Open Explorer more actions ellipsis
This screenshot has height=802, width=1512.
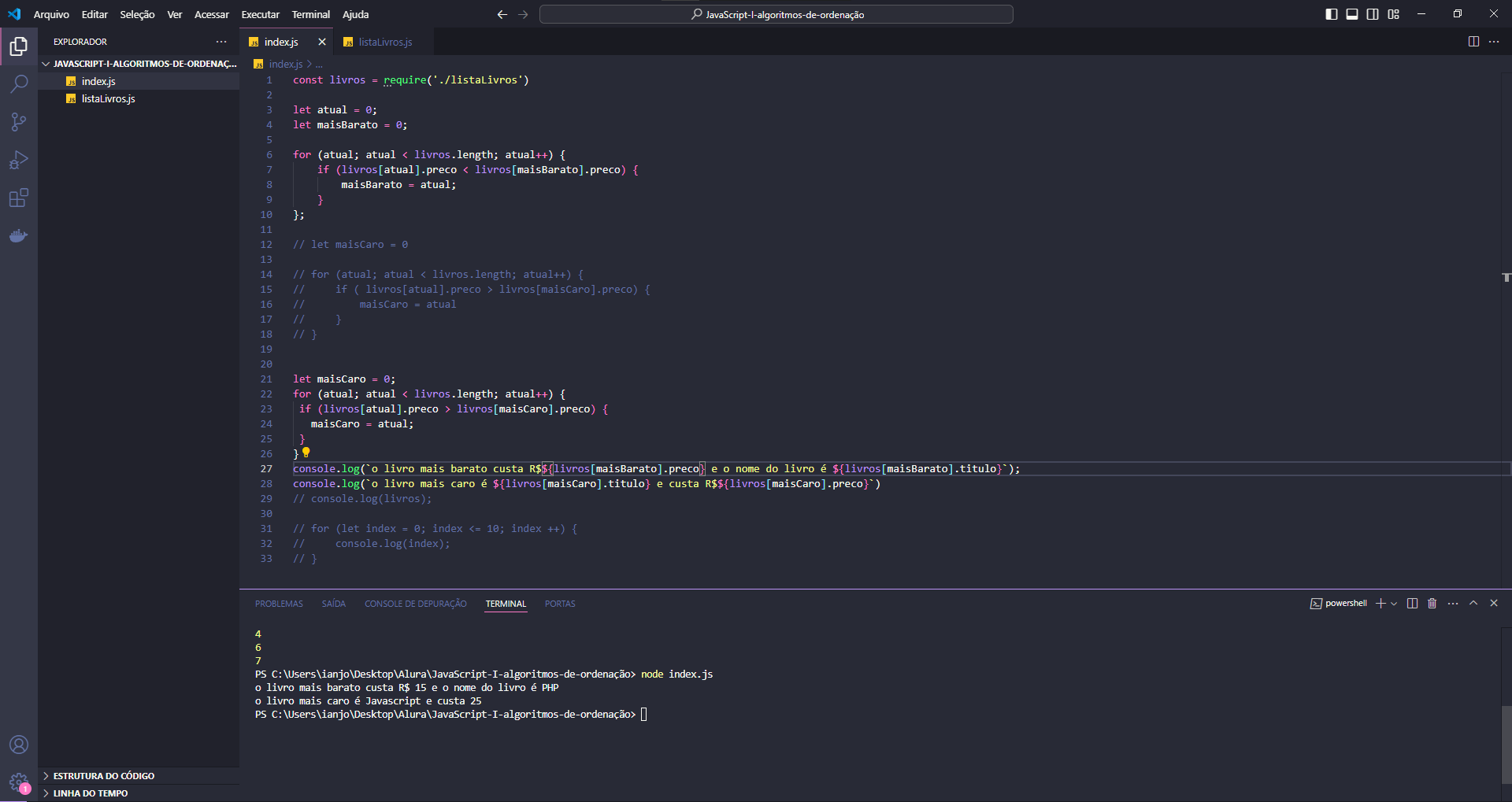coord(221,42)
